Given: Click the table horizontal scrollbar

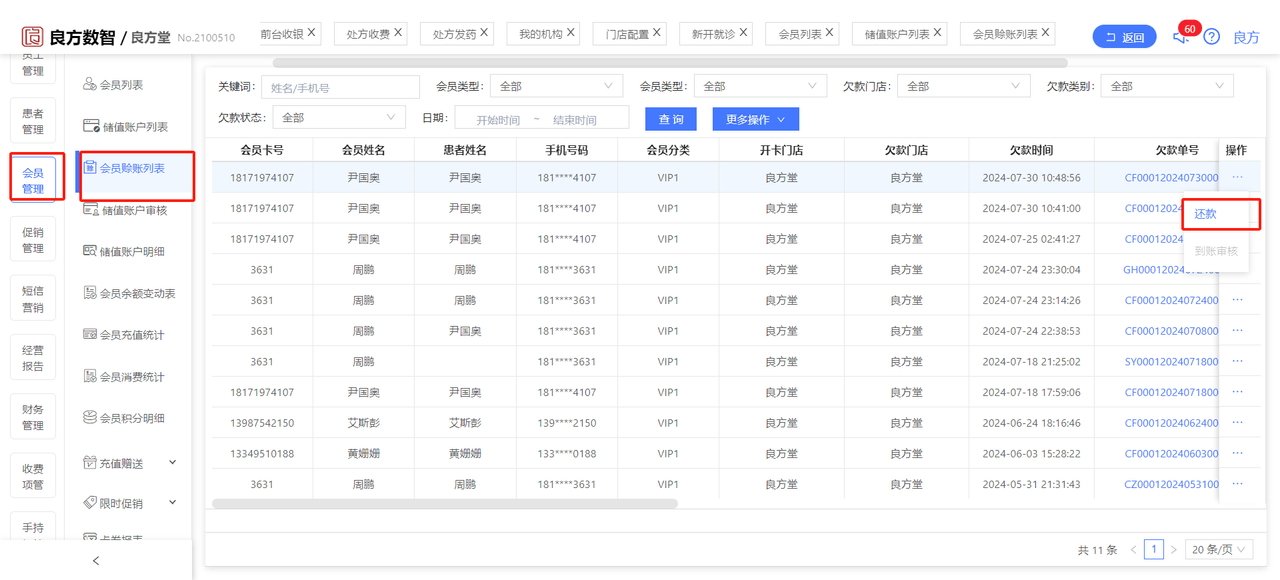Looking at the screenshot, I should point(446,503).
